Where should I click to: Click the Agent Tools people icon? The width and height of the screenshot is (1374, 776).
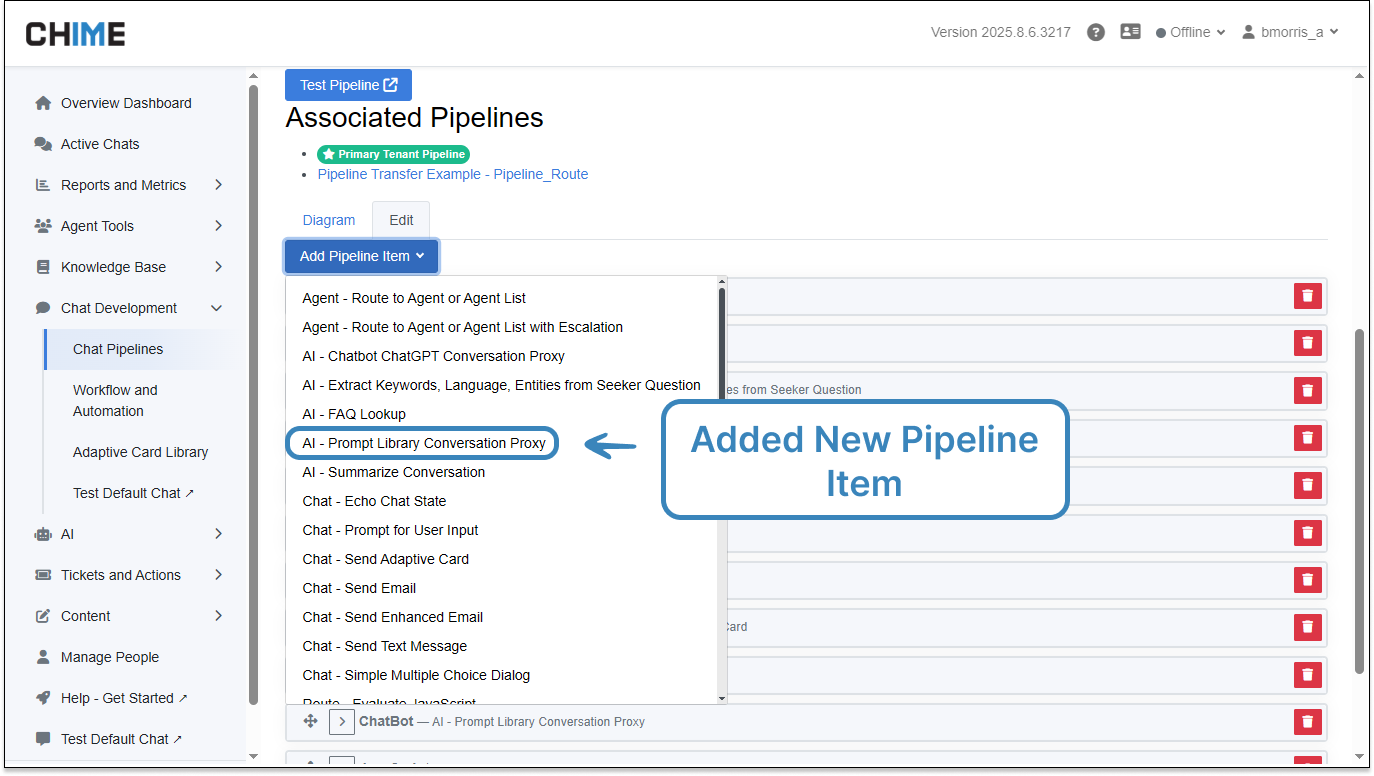[x=43, y=226]
